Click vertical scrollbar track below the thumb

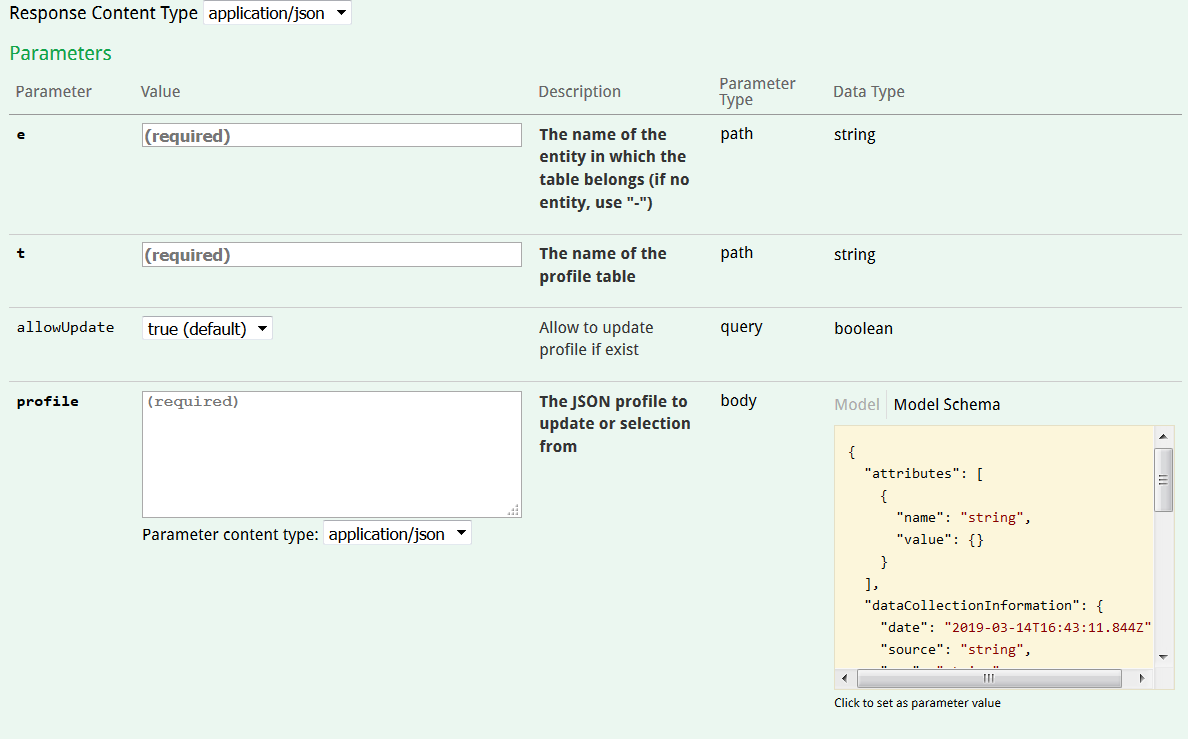tap(1163, 580)
